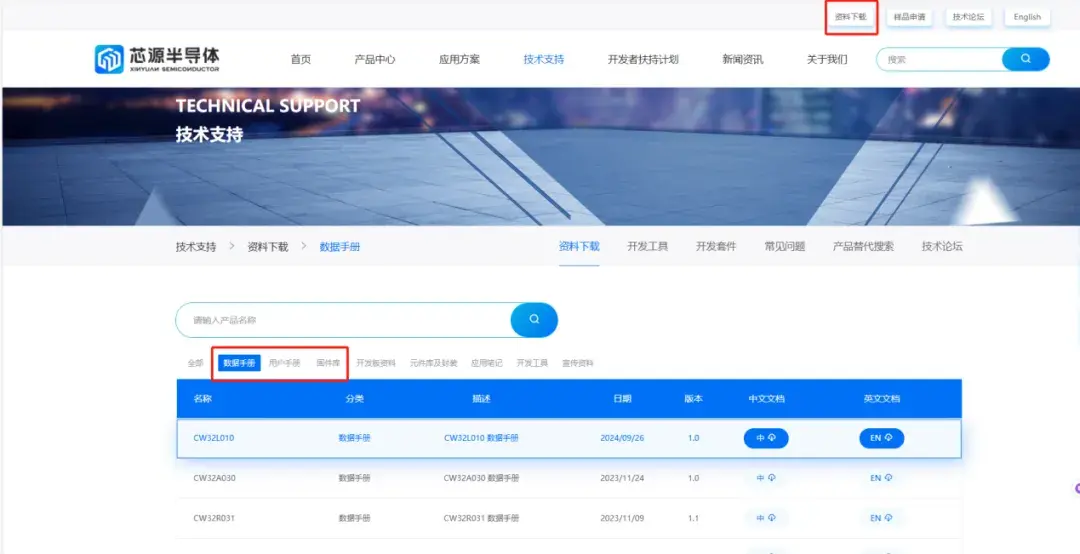Viewport: 1080px width, 554px height.
Task: Click the 技术支持 breadcrumb link
Action: (196, 247)
